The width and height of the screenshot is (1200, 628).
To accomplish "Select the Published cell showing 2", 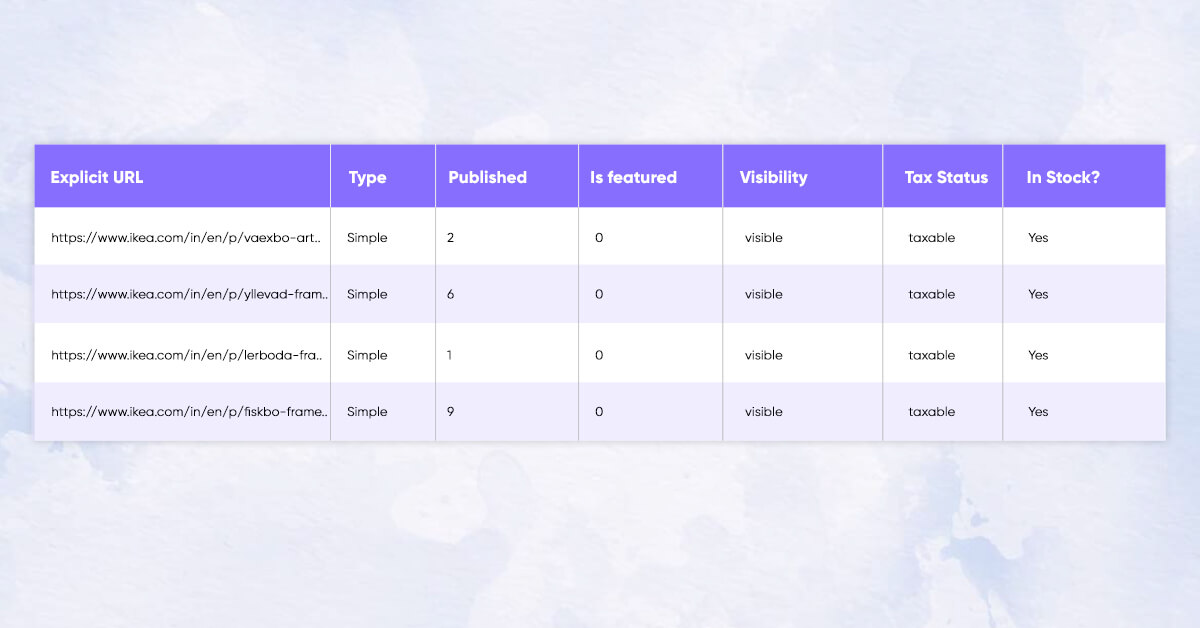I will pyautogui.click(x=451, y=238).
